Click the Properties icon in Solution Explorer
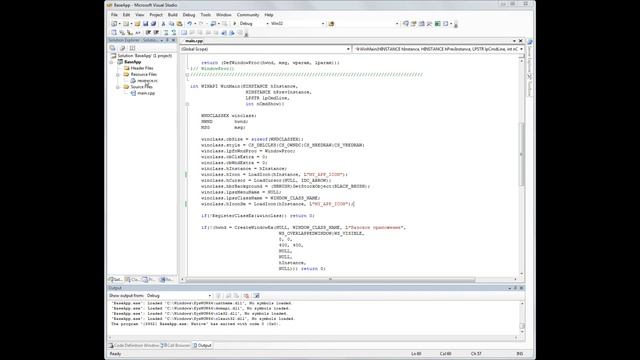 click(x=112, y=48)
